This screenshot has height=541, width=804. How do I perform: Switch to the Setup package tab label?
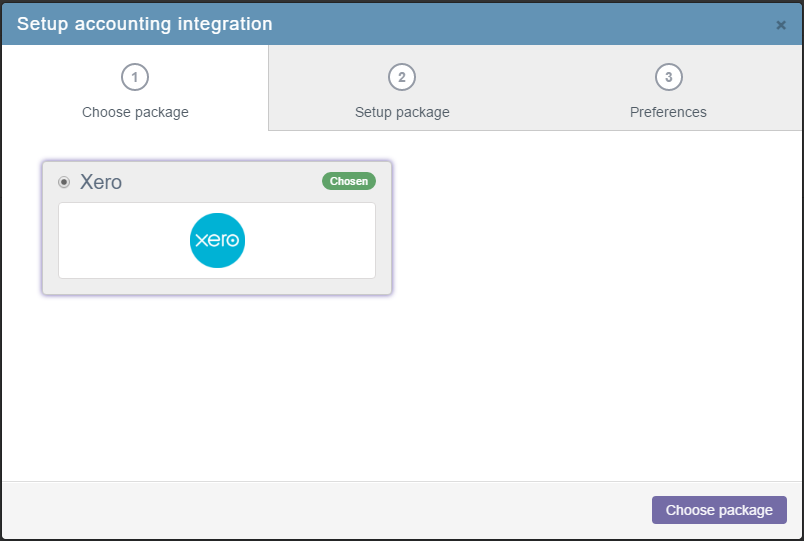pos(402,112)
